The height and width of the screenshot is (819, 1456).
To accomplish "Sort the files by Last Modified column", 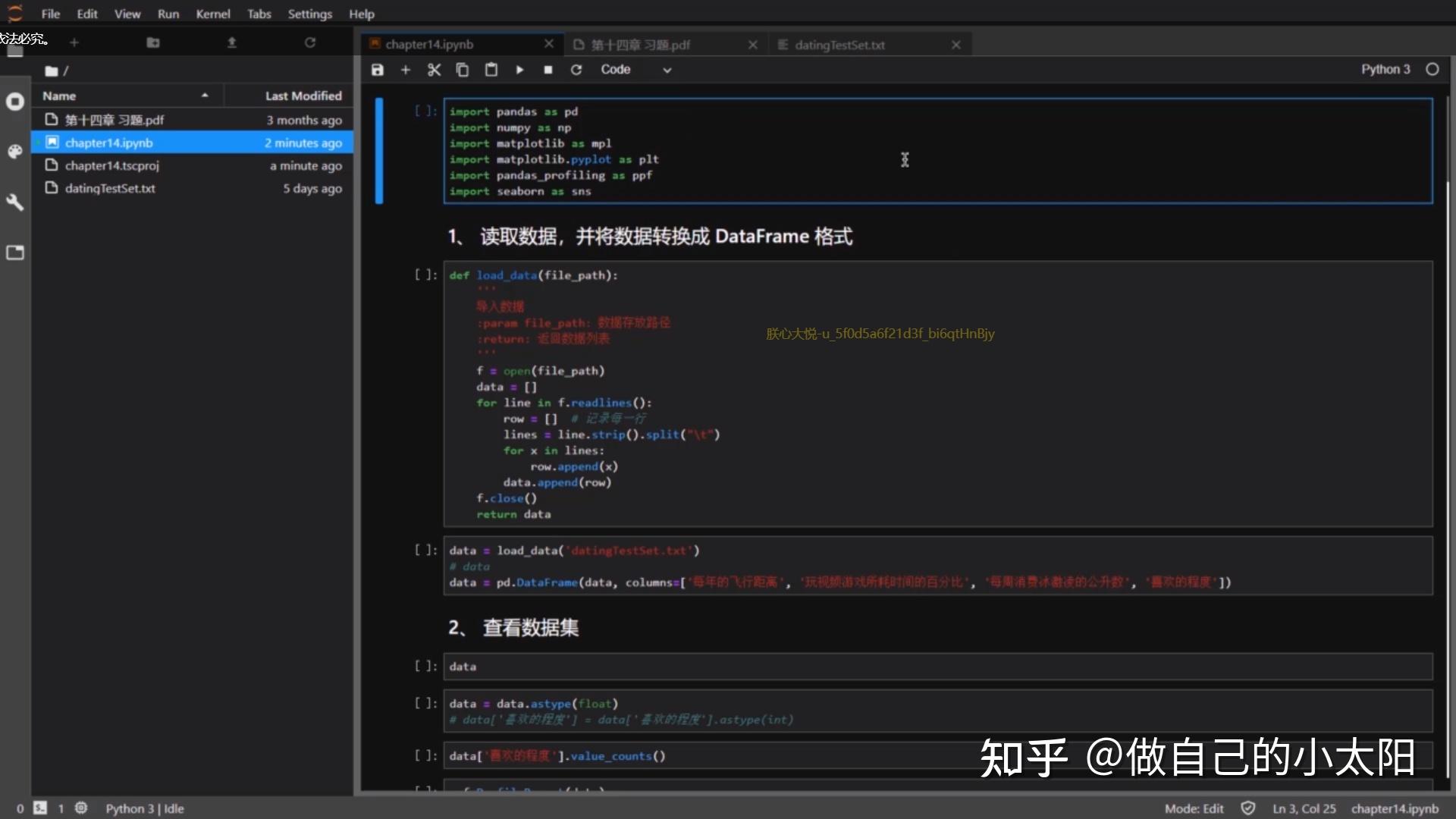I will (303, 96).
